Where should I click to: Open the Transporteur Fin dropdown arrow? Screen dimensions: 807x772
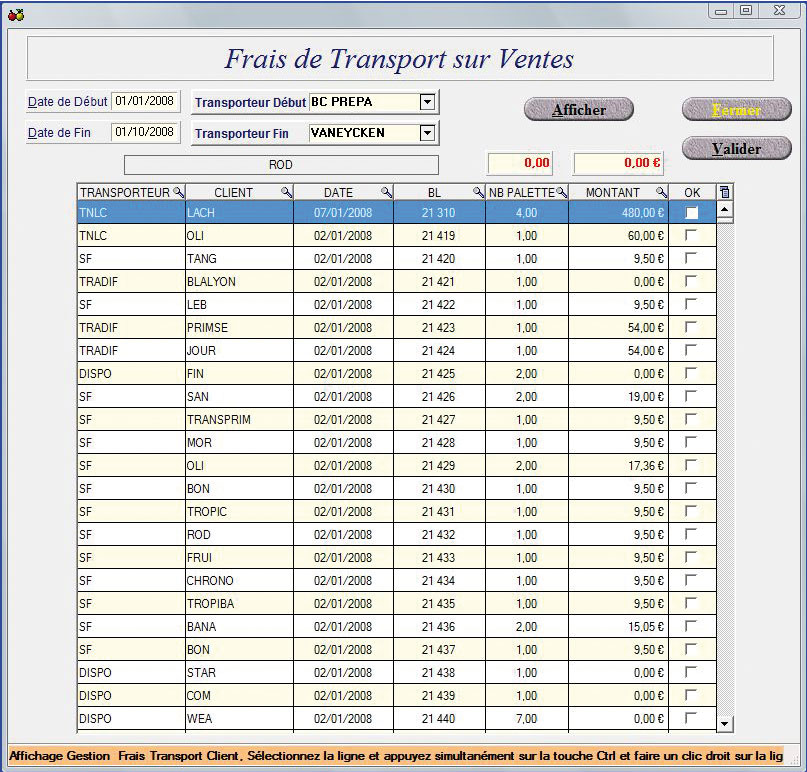pos(427,133)
